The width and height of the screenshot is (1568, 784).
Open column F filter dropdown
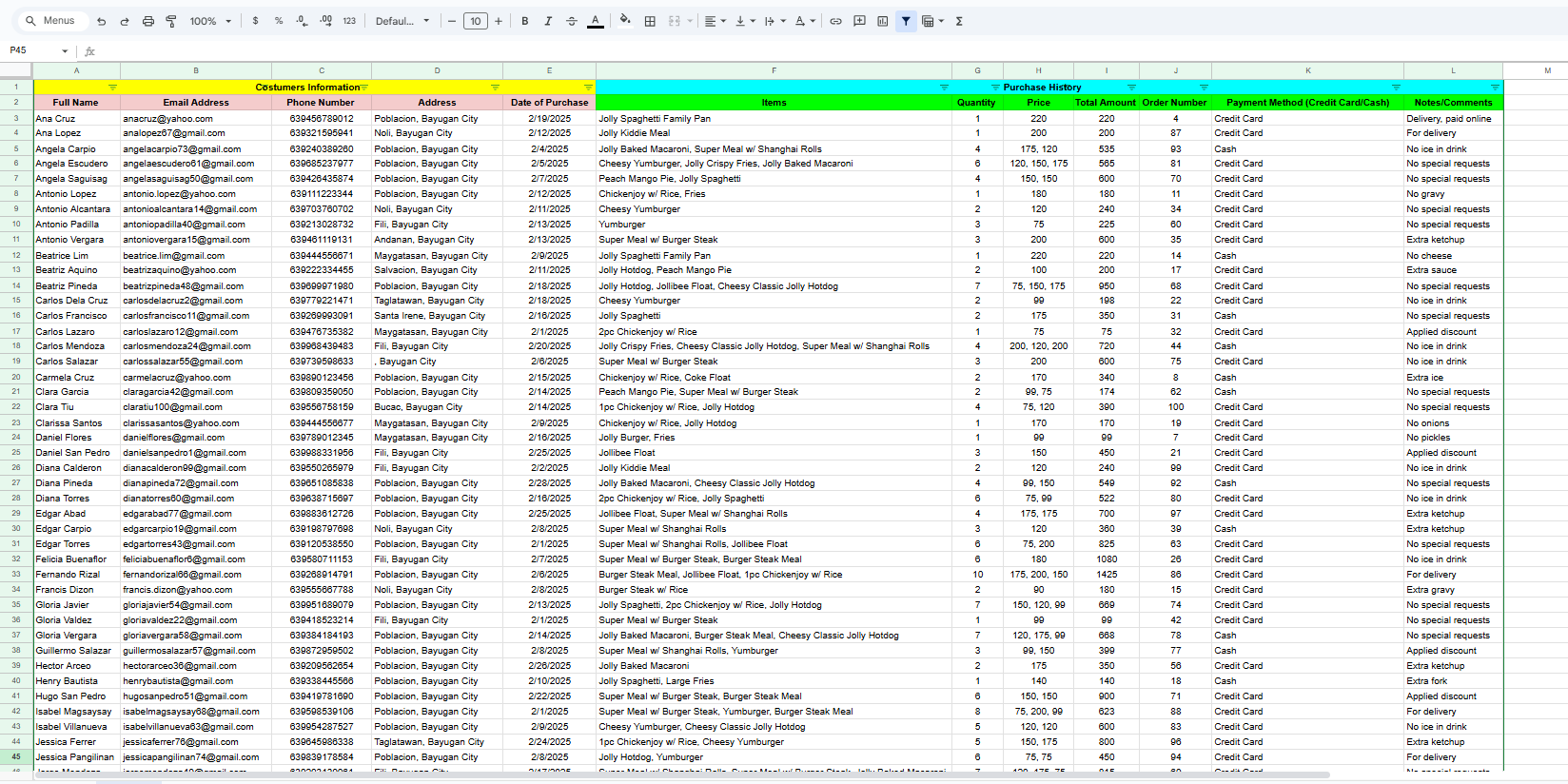pyautogui.click(x=944, y=88)
